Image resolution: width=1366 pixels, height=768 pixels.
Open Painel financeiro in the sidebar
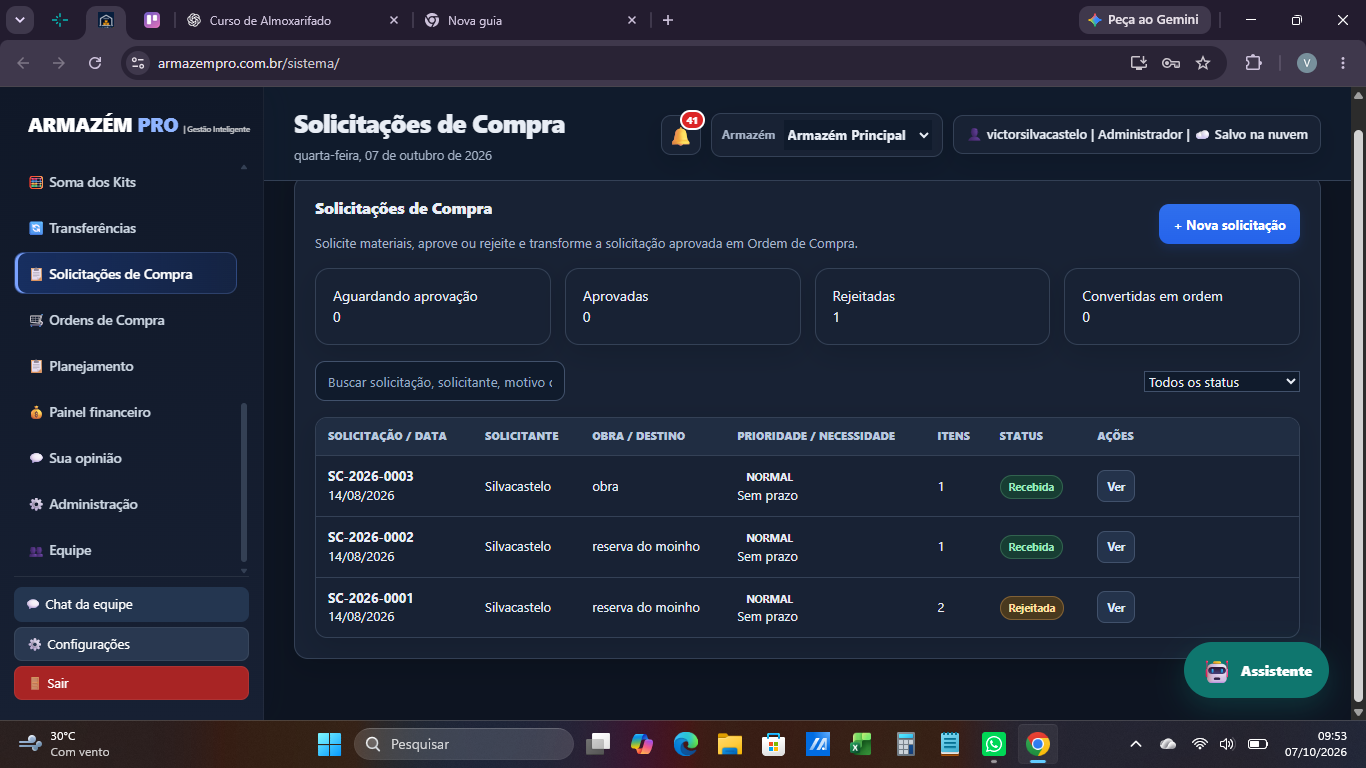point(126,412)
